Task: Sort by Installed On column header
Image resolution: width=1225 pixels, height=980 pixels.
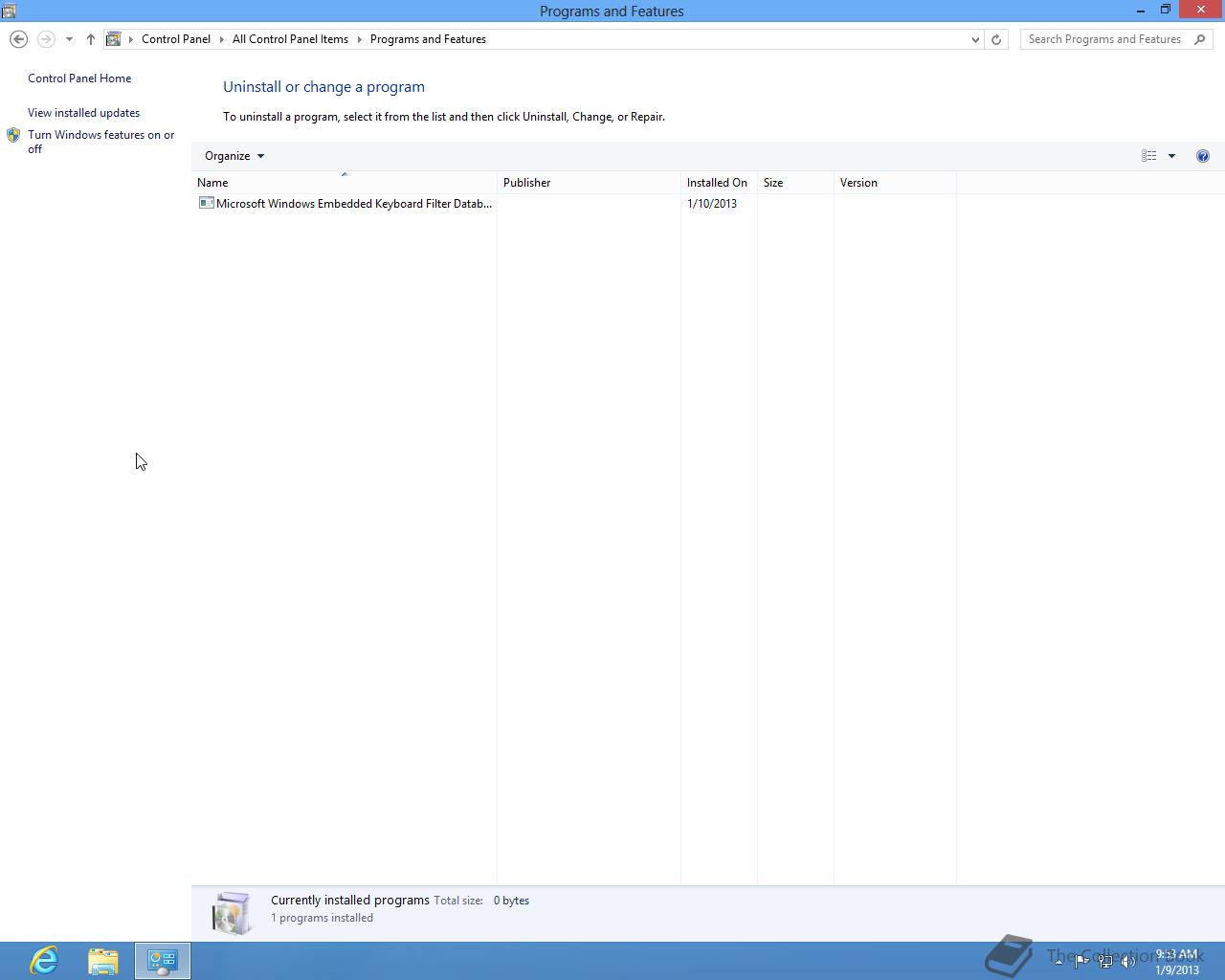Action: [719, 183]
